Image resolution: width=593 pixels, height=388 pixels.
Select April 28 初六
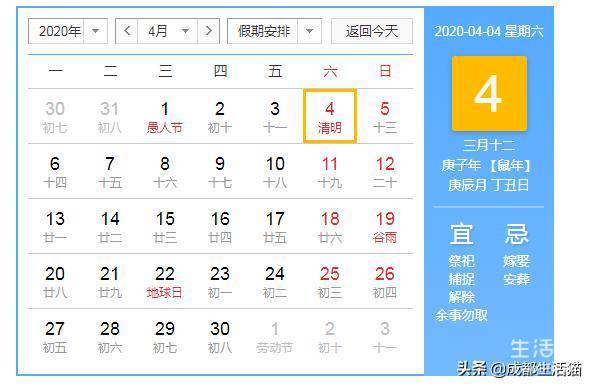110,336
